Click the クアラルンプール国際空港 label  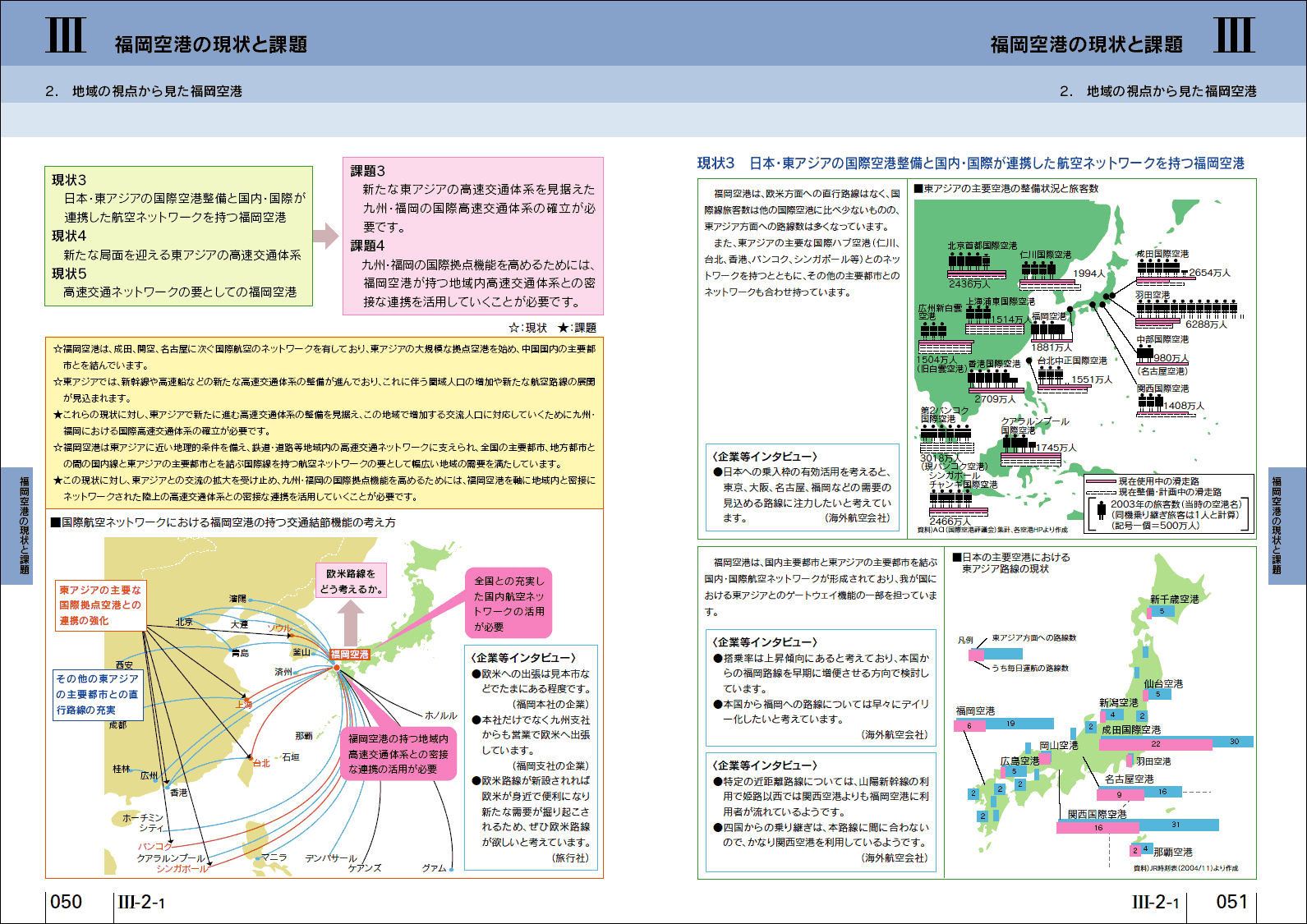point(1035,425)
